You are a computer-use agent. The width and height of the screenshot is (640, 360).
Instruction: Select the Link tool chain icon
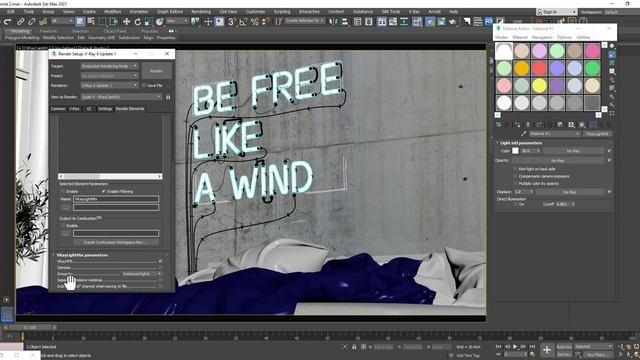20,21
